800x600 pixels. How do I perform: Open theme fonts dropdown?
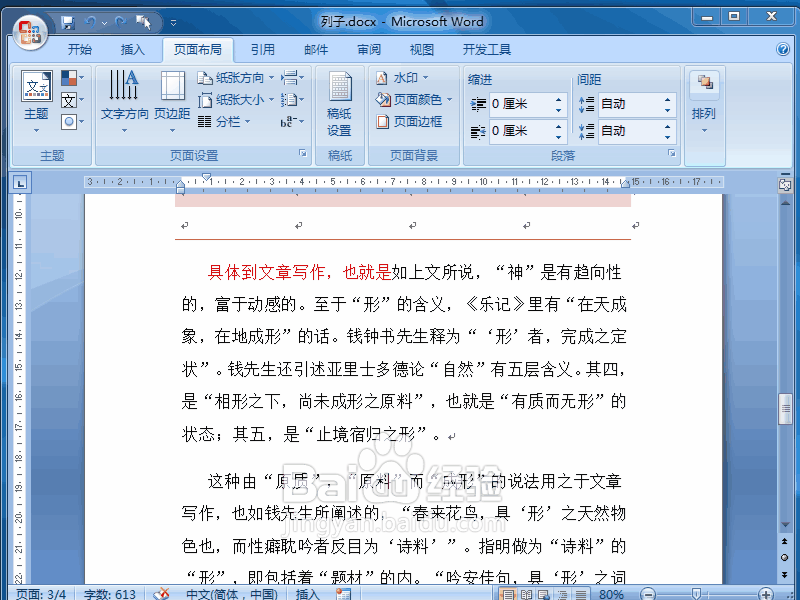[72, 100]
